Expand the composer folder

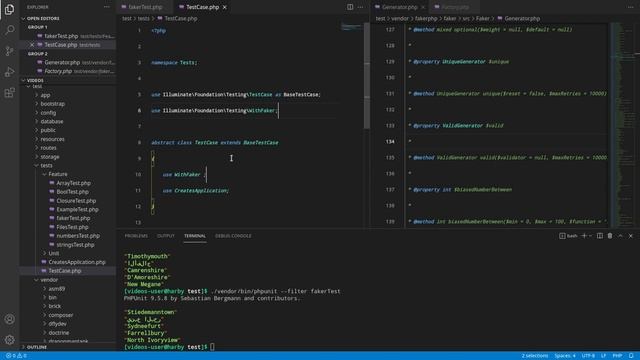(x=60, y=315)
